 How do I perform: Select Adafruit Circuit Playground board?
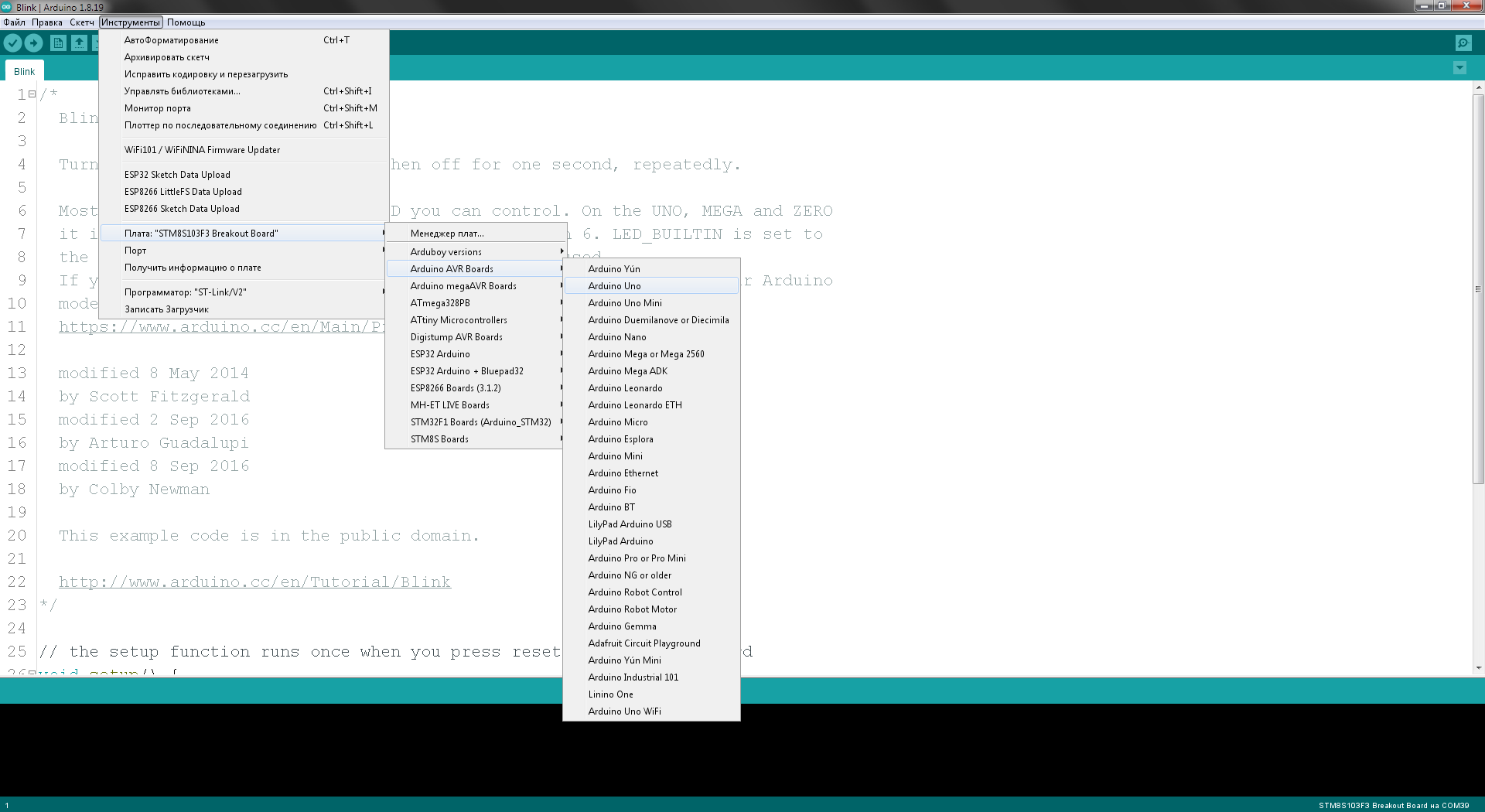[651, 643]
